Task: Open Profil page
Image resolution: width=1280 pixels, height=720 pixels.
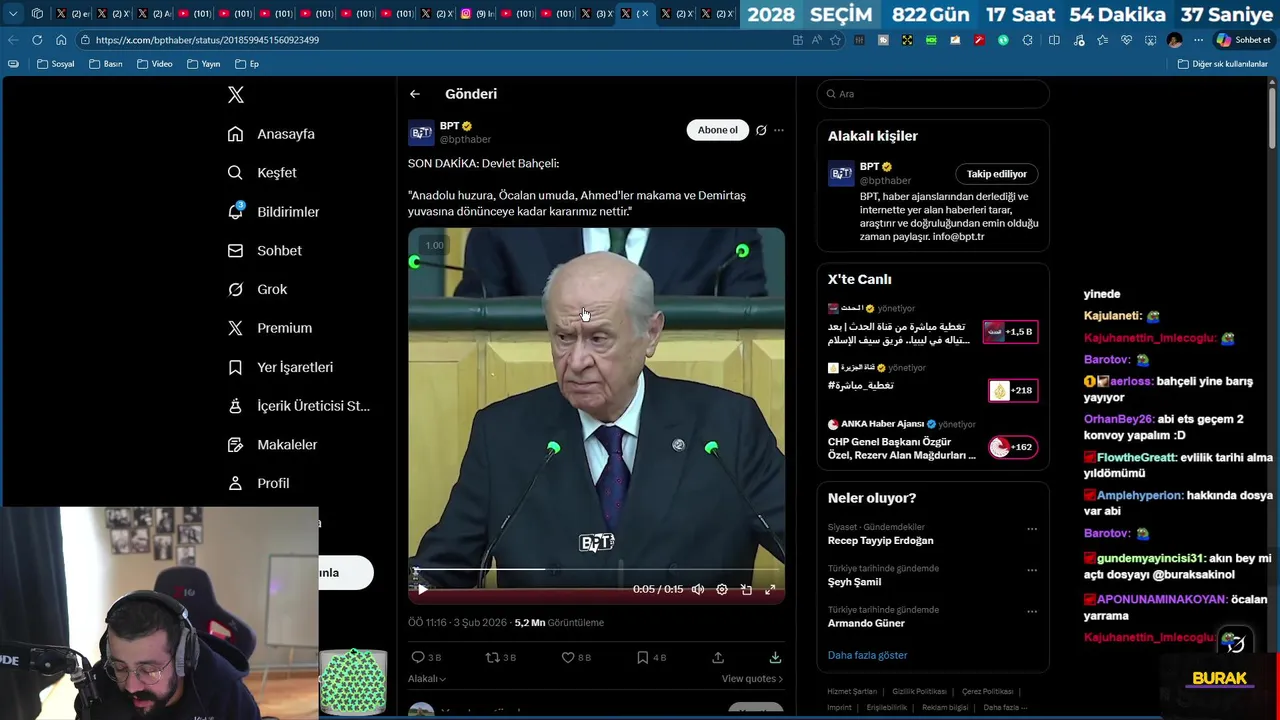Action: pyautogui.click(x=258, y=483)
